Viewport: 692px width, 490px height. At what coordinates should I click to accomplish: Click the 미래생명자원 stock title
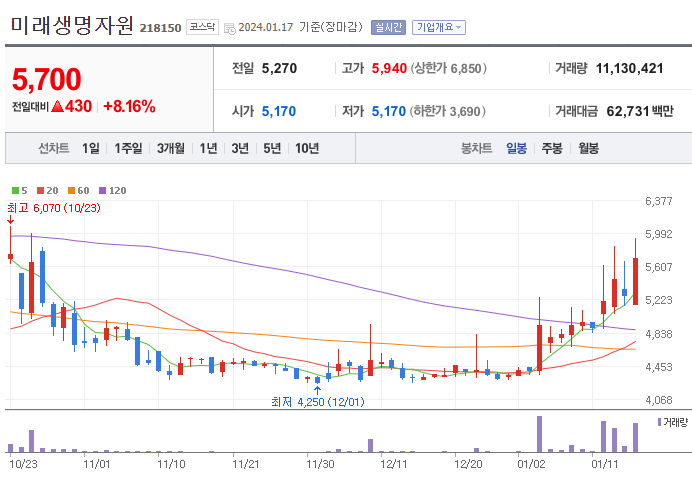[71, 25]
